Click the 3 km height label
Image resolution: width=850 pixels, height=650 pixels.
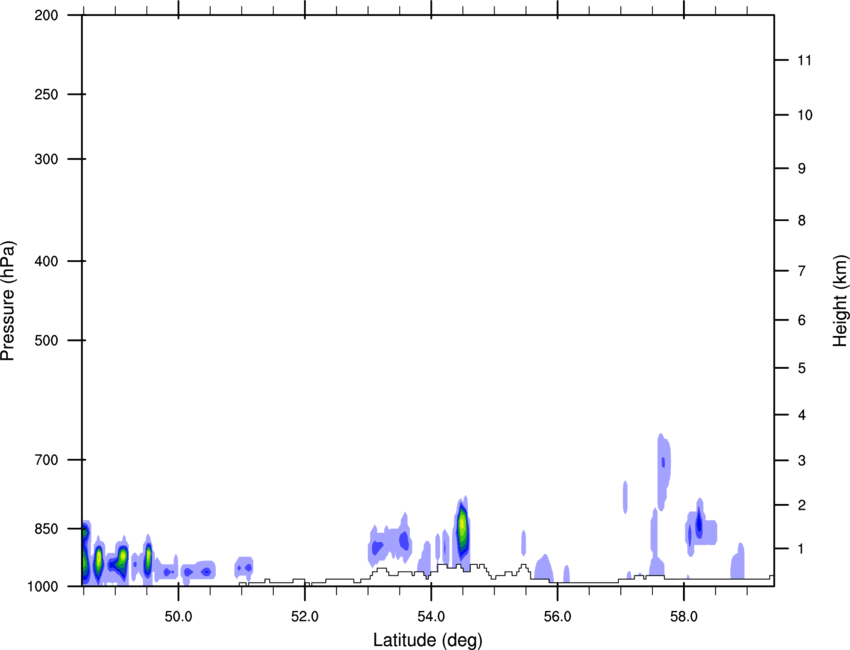tap(802, 461)
